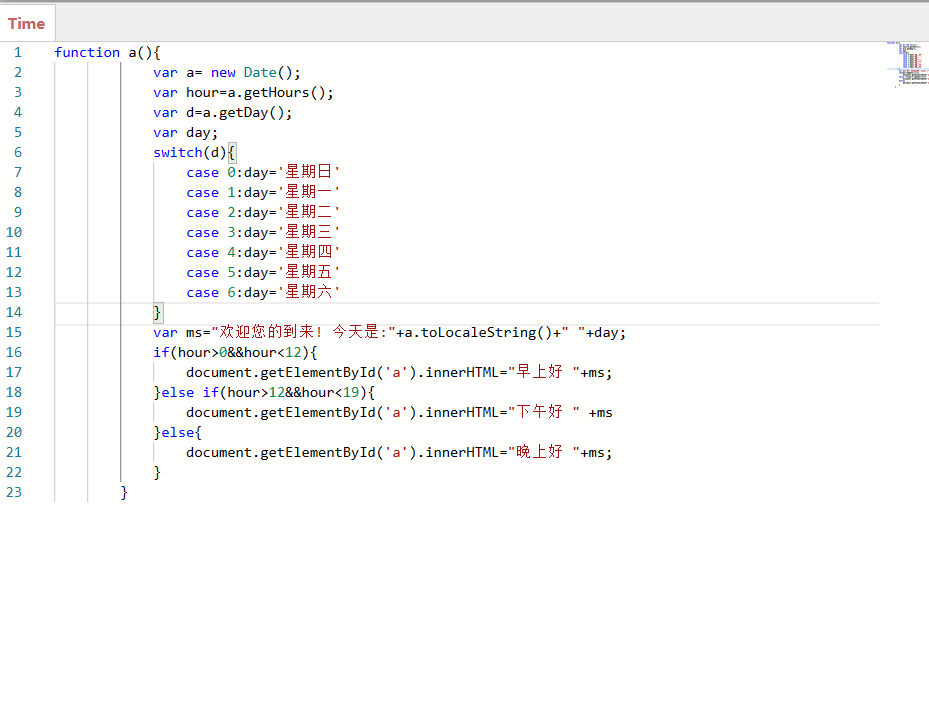Click the highlighted closing brace on line 14
Viewport: 929px width, 716px height.
tap(157, 312)
